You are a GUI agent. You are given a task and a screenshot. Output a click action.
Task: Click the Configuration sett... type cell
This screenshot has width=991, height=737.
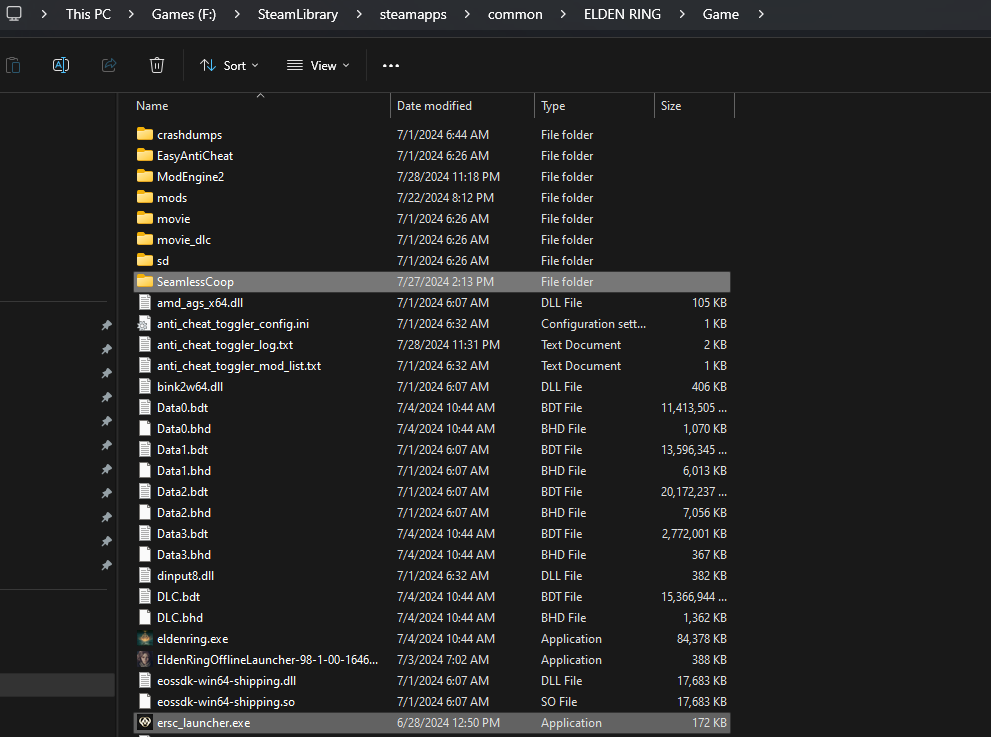[x=593, y=324]
